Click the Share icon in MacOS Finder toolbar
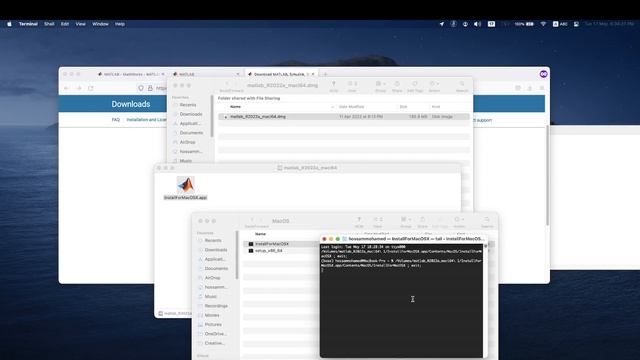640x360 pixels. point(422,220)
